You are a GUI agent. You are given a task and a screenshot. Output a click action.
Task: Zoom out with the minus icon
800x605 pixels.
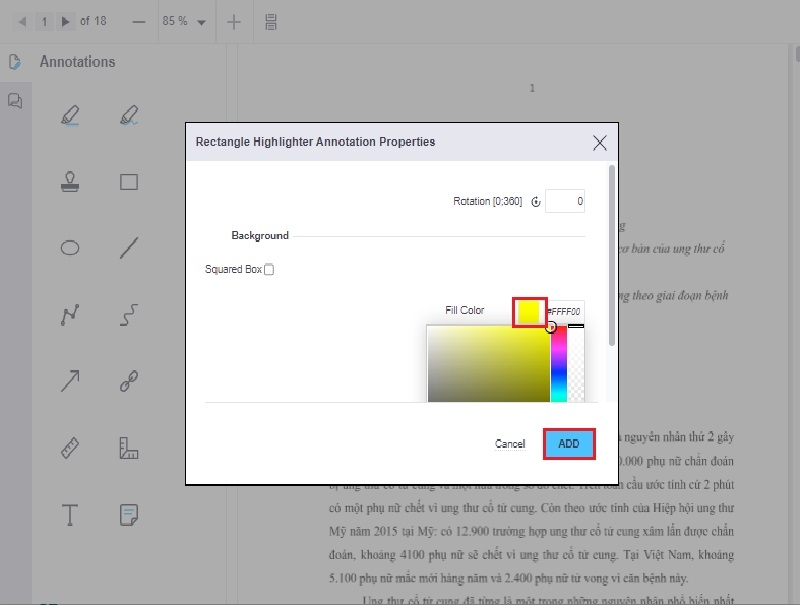(x=139, y=22)
